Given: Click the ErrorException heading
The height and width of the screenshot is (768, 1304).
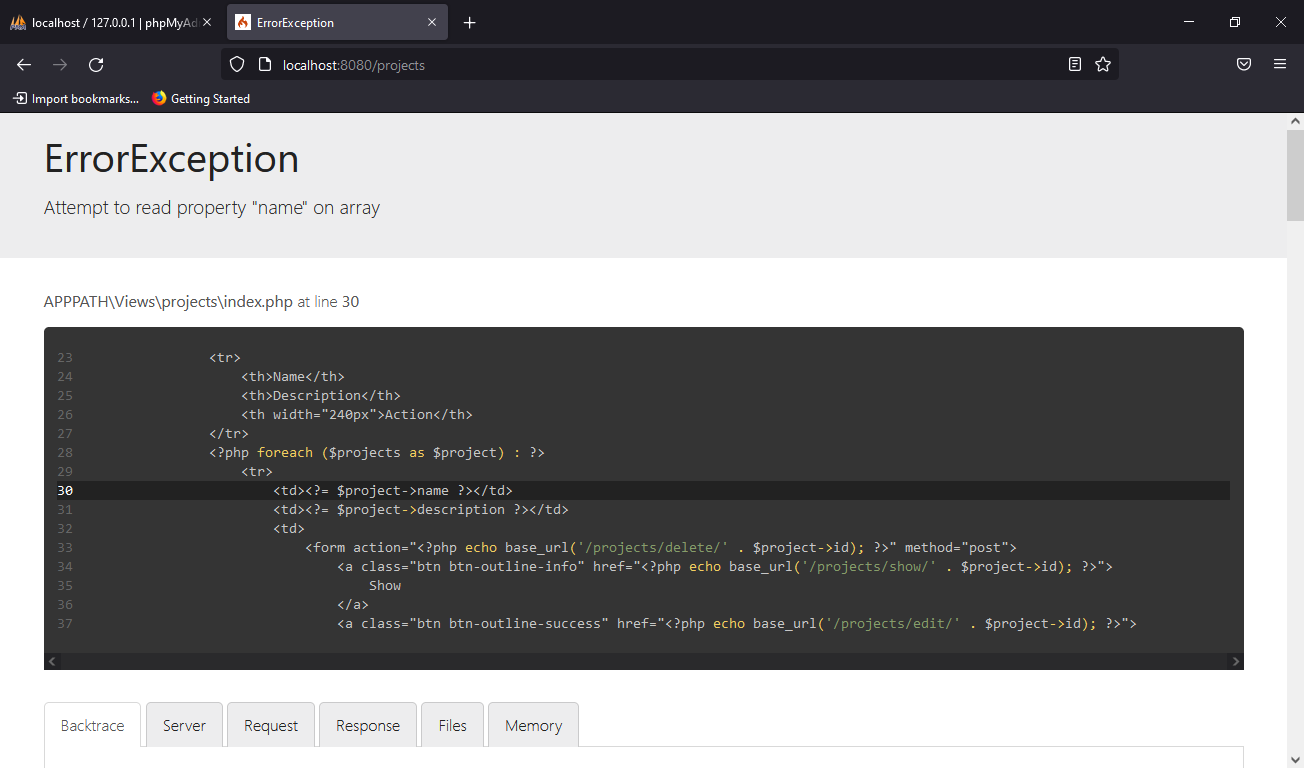Looking at the screenshot, I should point(171,159).
